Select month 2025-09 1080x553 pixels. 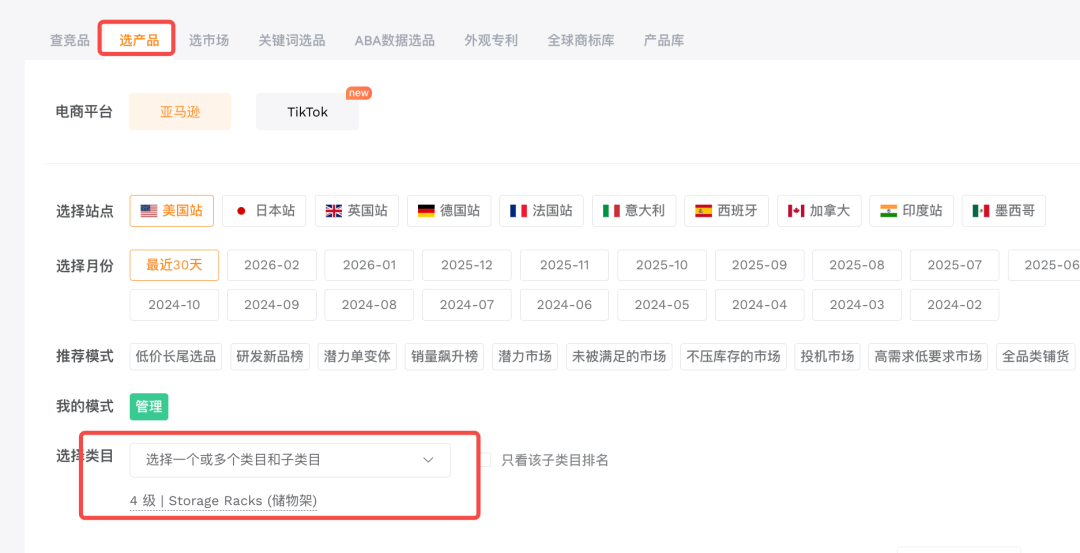[760, 265]
